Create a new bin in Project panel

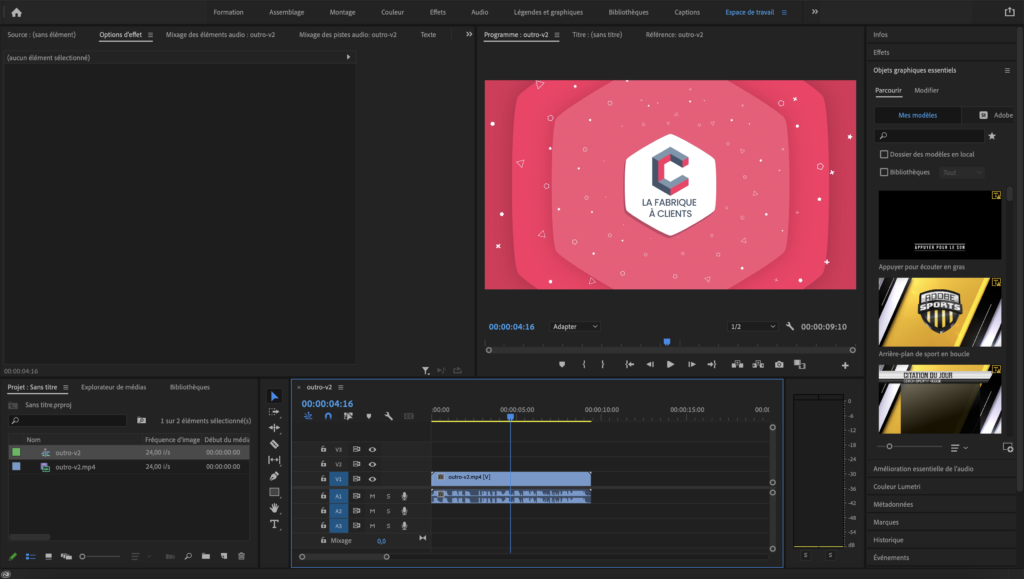point(206,556)
